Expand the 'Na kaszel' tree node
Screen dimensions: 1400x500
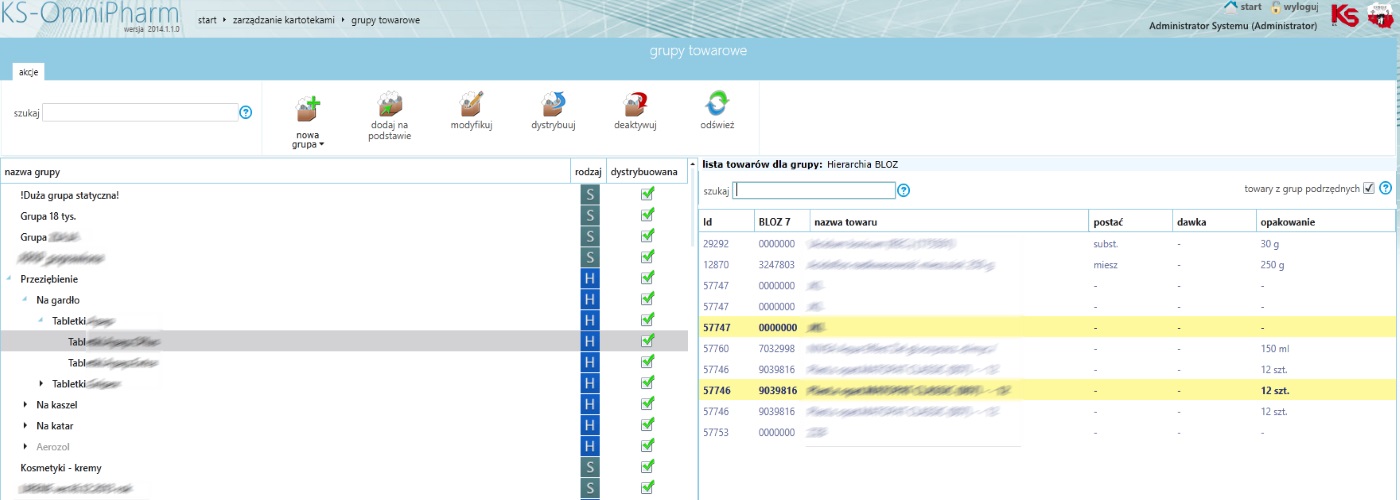pyautogui.click(x=25, y=405)
